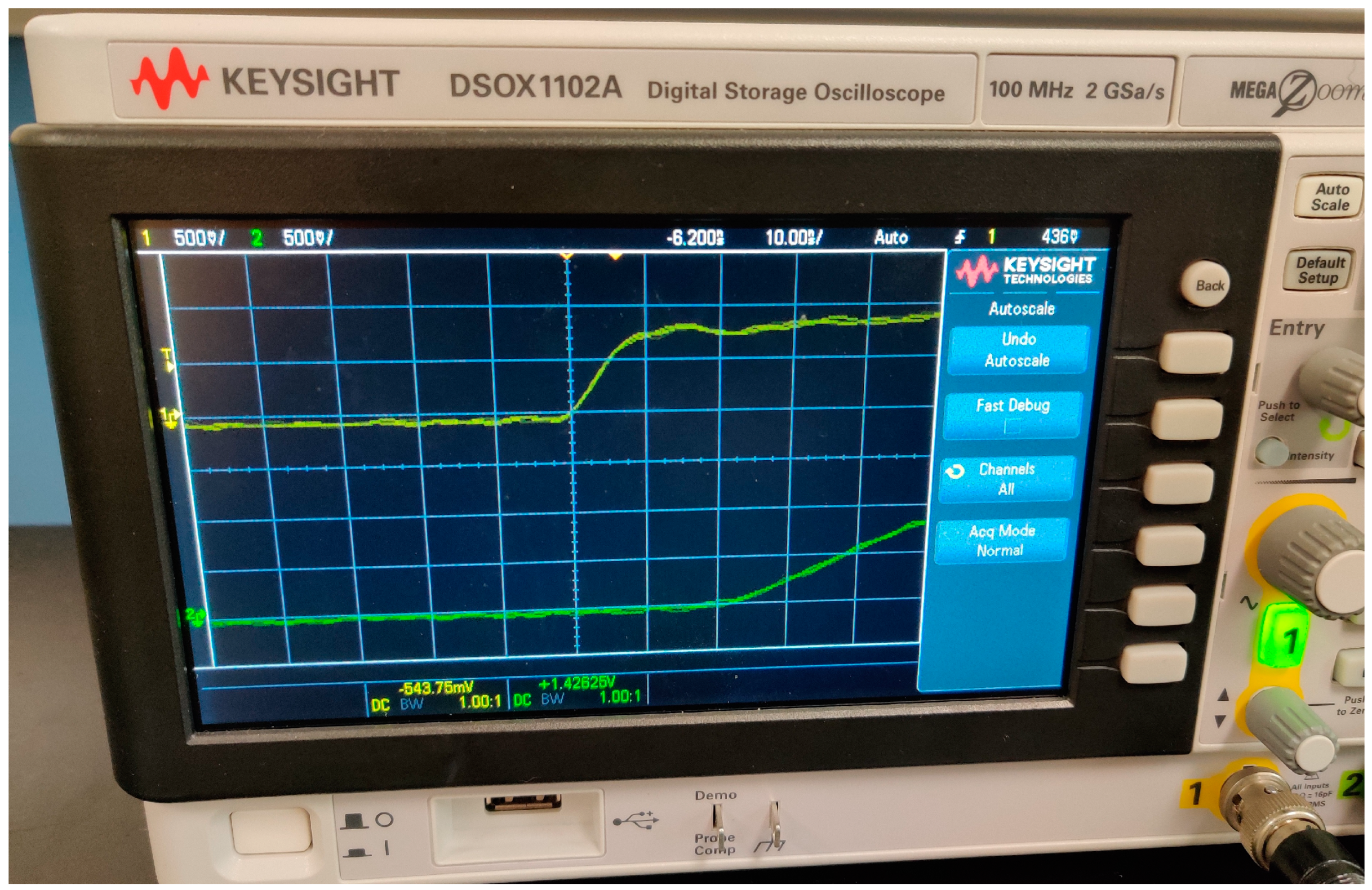Select the Undo Autoscale softkey label

click(x=1018, y=350)
